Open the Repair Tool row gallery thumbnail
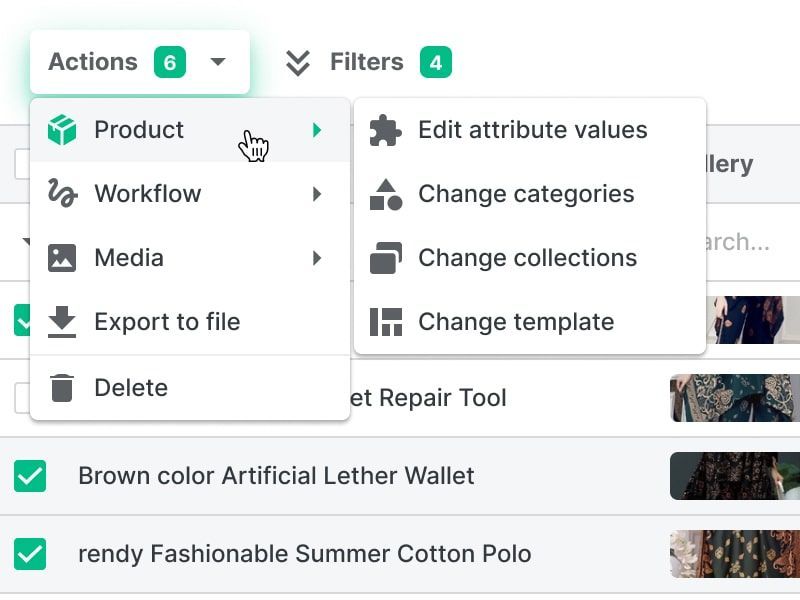The height and width of the screenshot is (600, 800). pyautogui.click(x=735, y=398)
